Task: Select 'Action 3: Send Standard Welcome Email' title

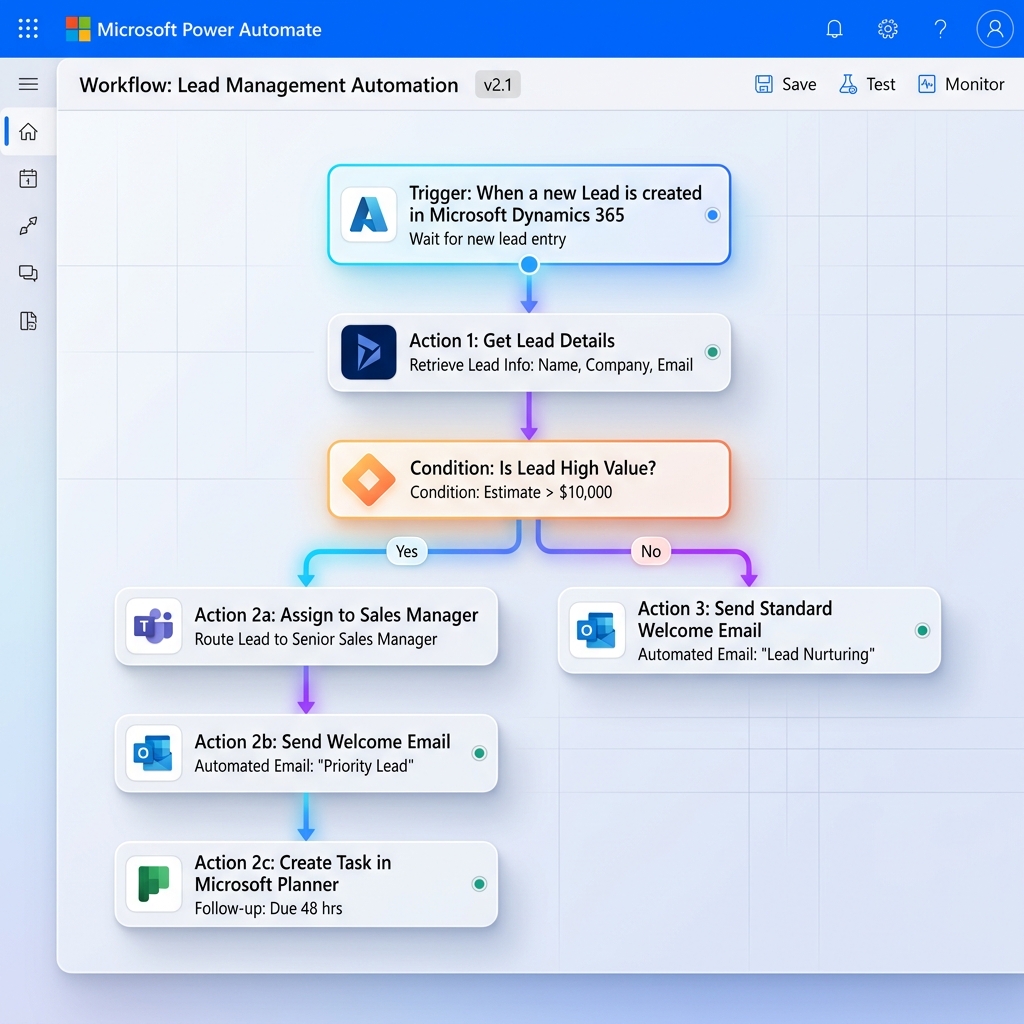Action: [735, 619]
